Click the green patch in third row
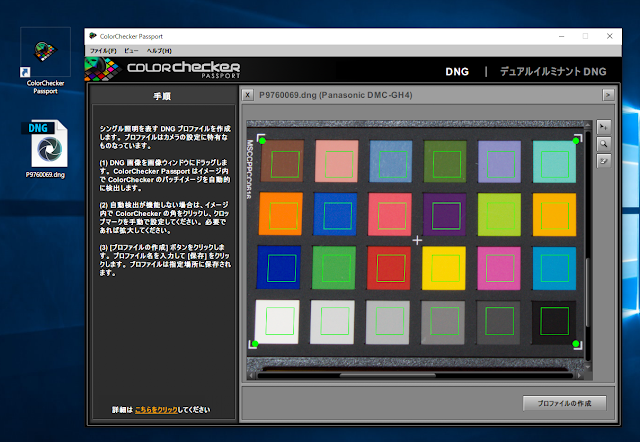Image resolution: width=640 pixels, height=442 pixels. click(334, 267)
